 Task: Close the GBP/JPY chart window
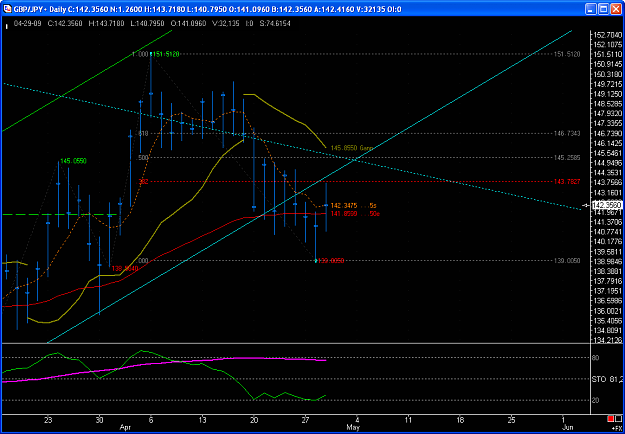615,9
